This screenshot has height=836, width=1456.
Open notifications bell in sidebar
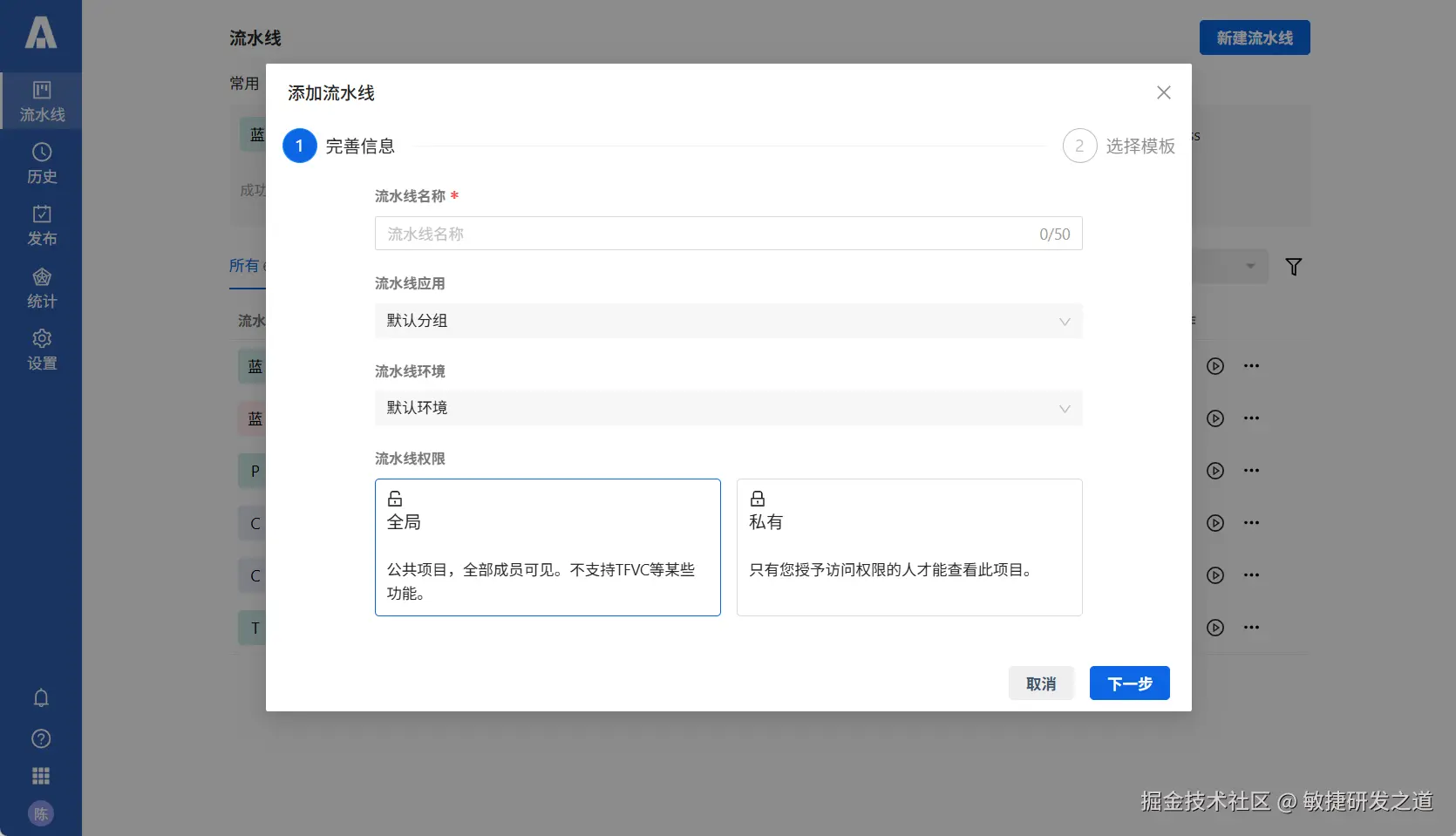(x=41, y=698)
